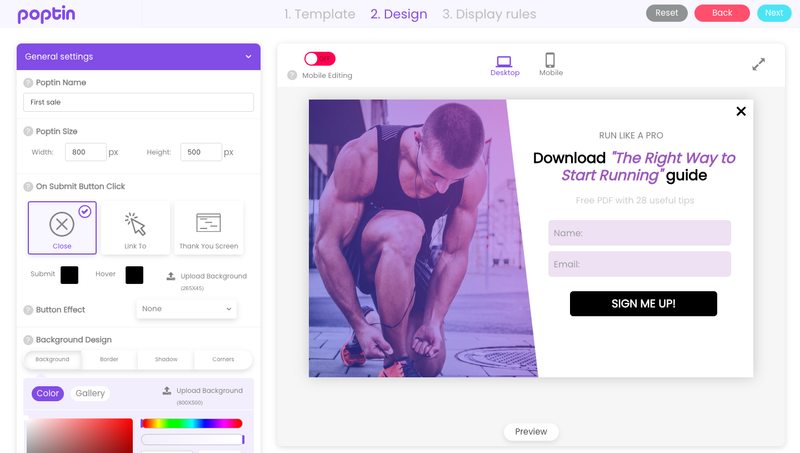Click the Download guide headline text
The width and height of the screenshot is (800, 453).
634,167
